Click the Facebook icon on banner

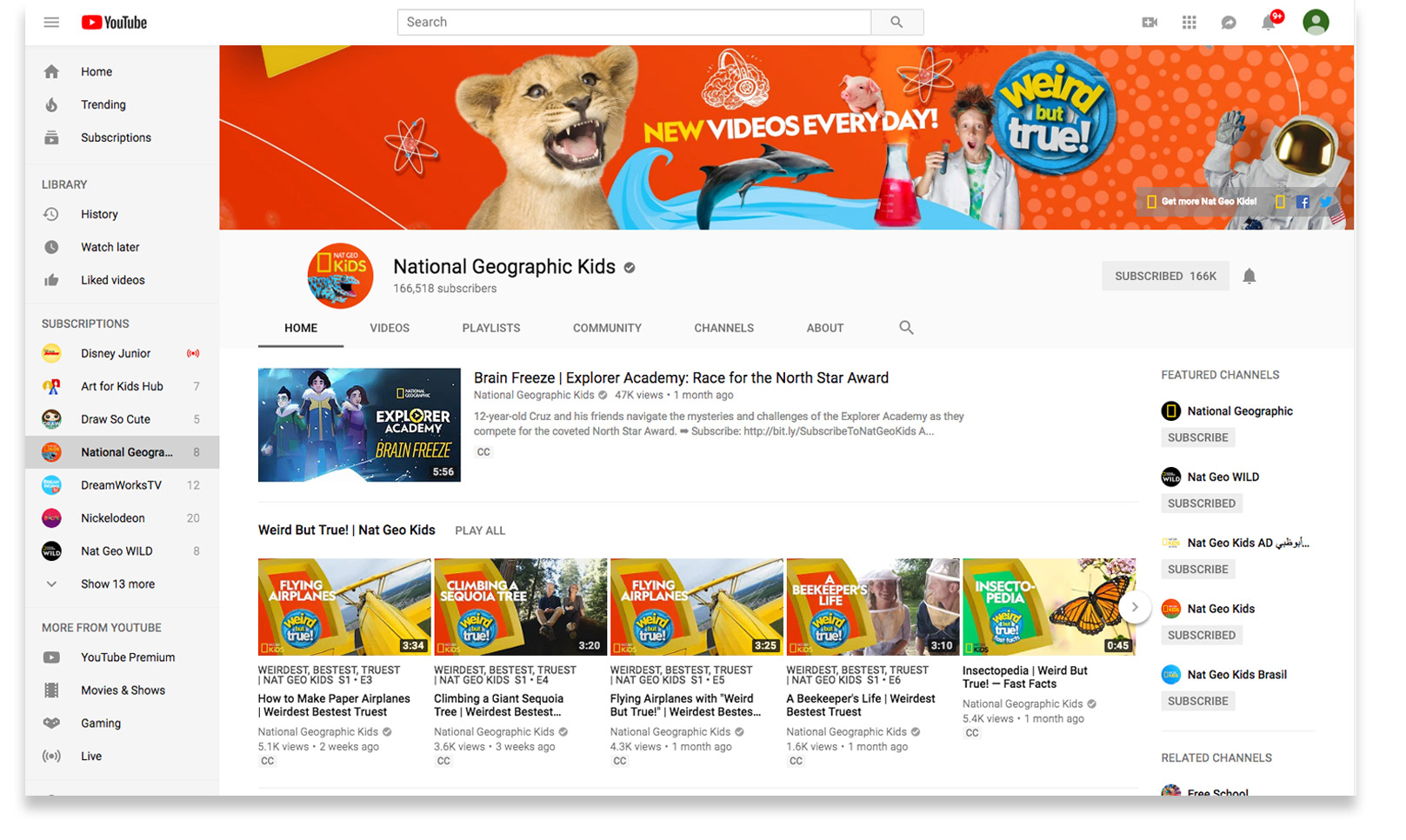click(x=1303, y=202)
